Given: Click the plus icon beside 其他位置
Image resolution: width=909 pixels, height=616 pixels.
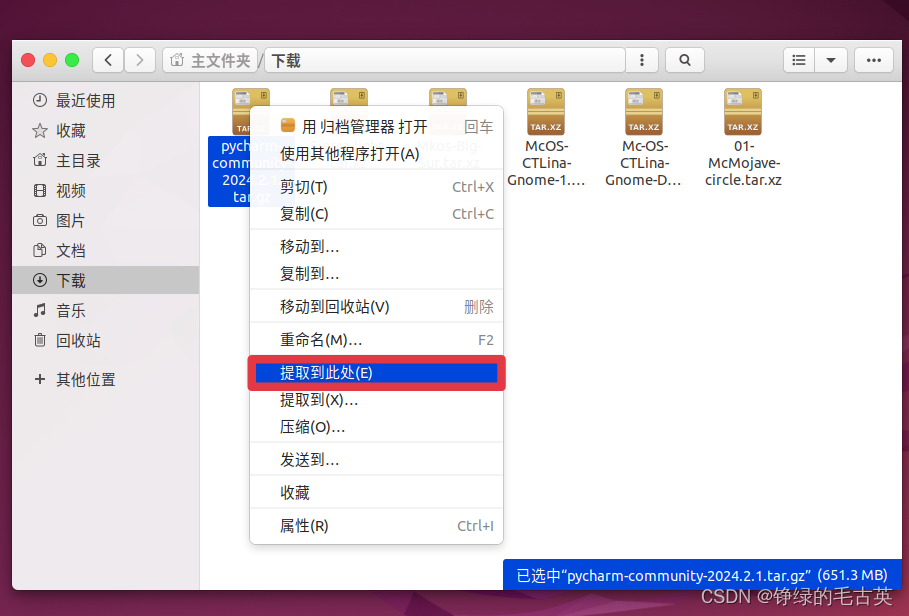Looking at the screenshot, I should (39, 380).
